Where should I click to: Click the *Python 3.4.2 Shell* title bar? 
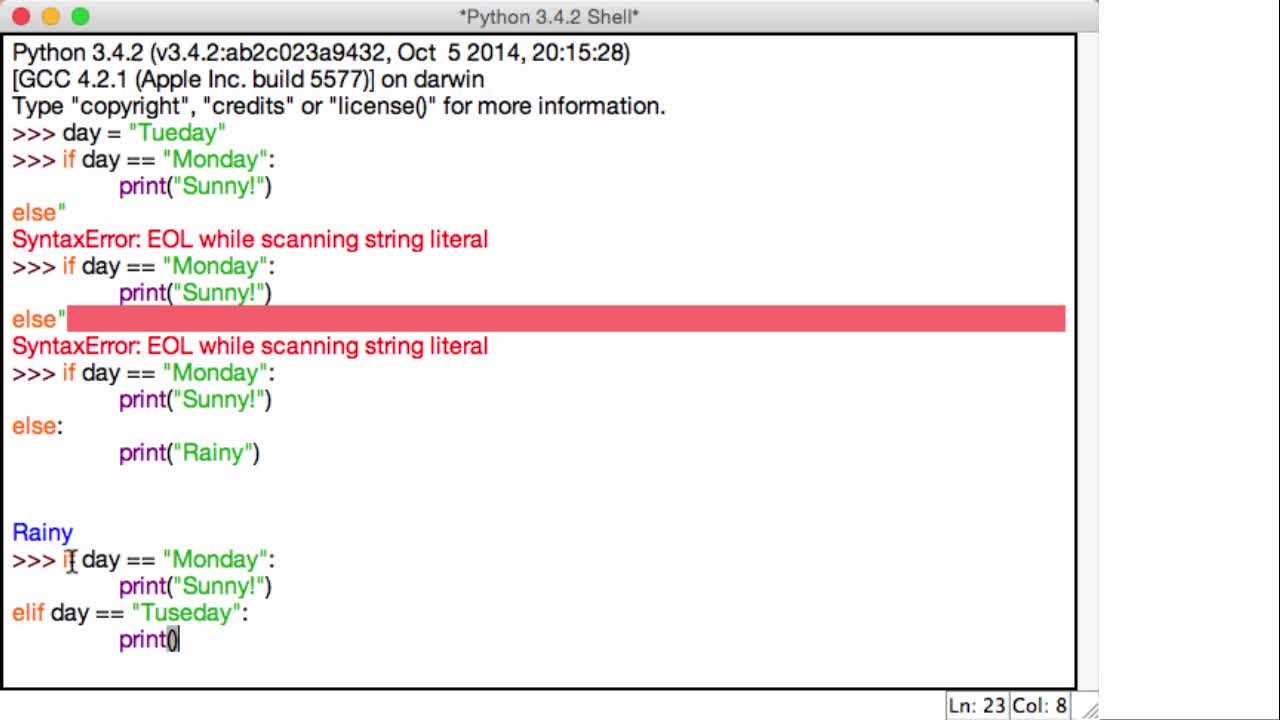tap(549, 16)
